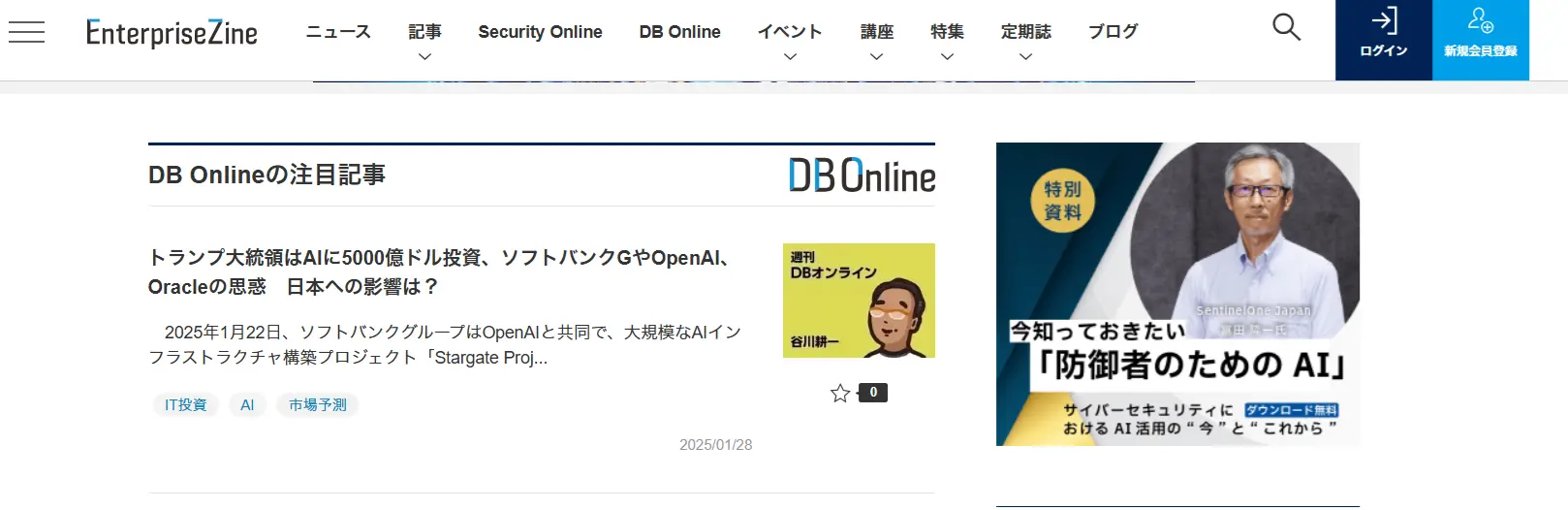The width and height of the screenshot is (1568, 510).
Task: Click the IT投資 tag
Action: (186, 404)
